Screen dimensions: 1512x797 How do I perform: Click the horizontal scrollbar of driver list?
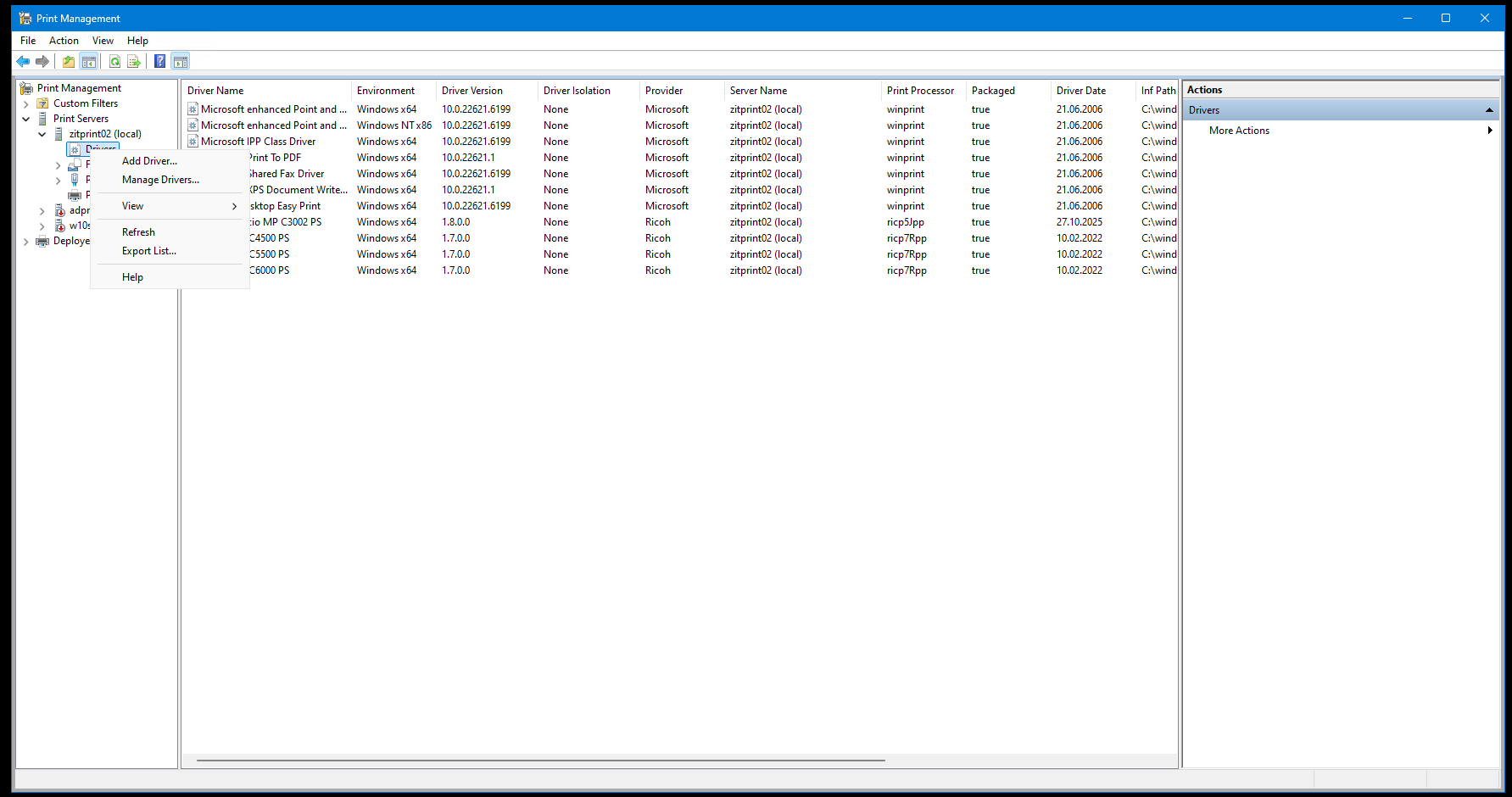pos(541,761)
